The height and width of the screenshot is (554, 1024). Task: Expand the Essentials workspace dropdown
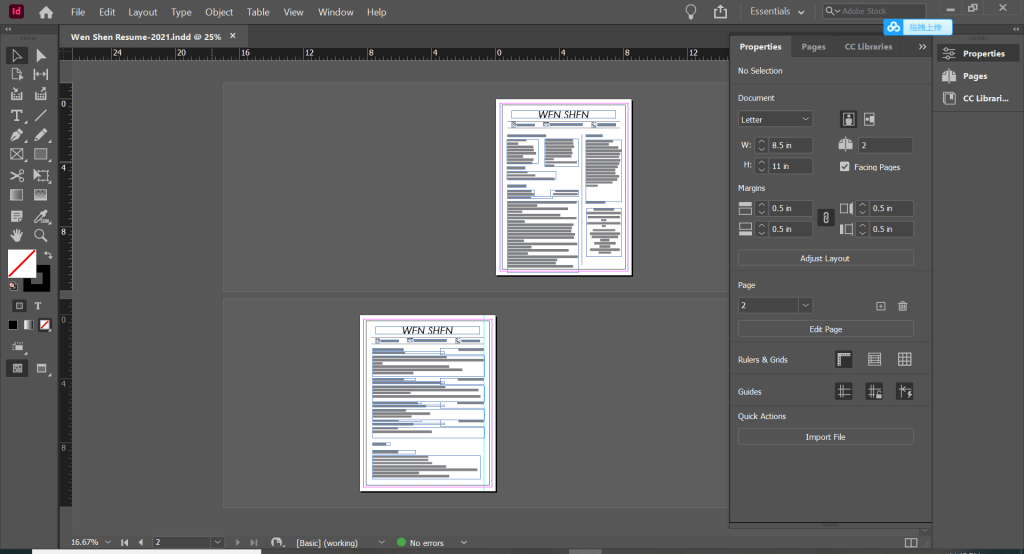click(778, 12)
